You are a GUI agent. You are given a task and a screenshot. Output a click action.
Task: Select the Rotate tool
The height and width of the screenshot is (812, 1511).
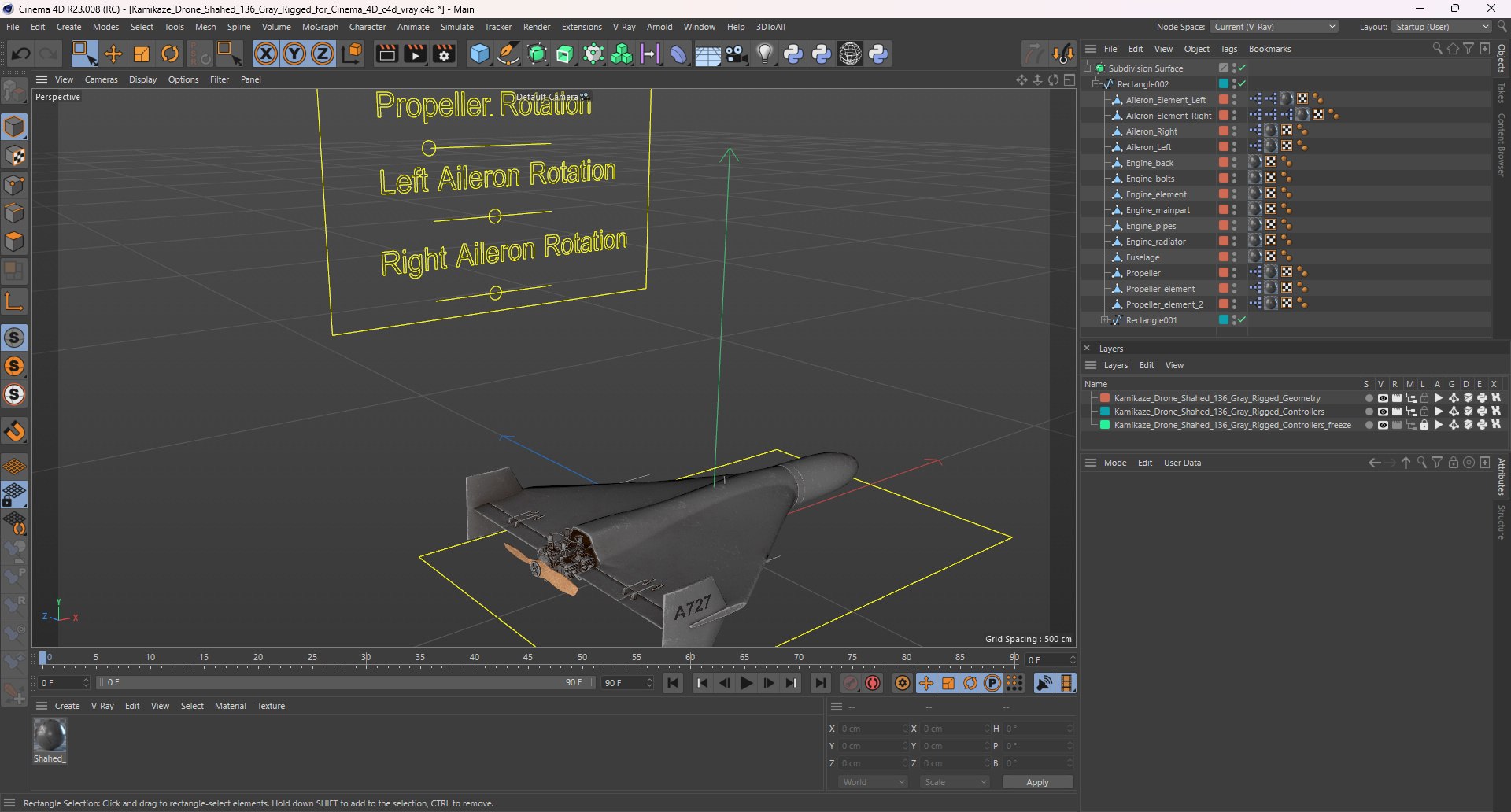(x=170, y=54)
